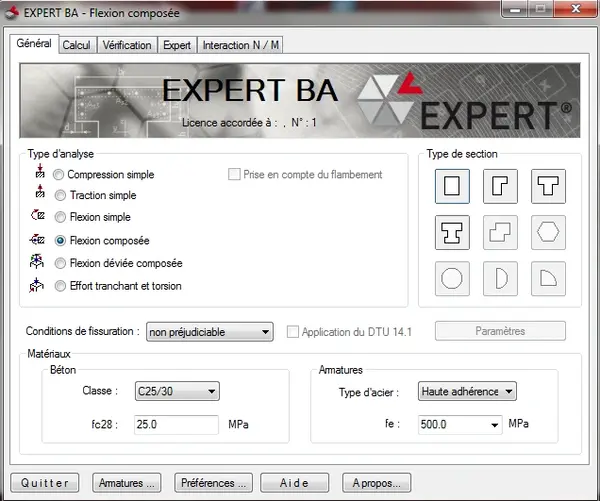This screenshot has width=600, height=501.
Task: Switch to the Calcul tab
Action: pyautogui.click(x=77, y=45)
